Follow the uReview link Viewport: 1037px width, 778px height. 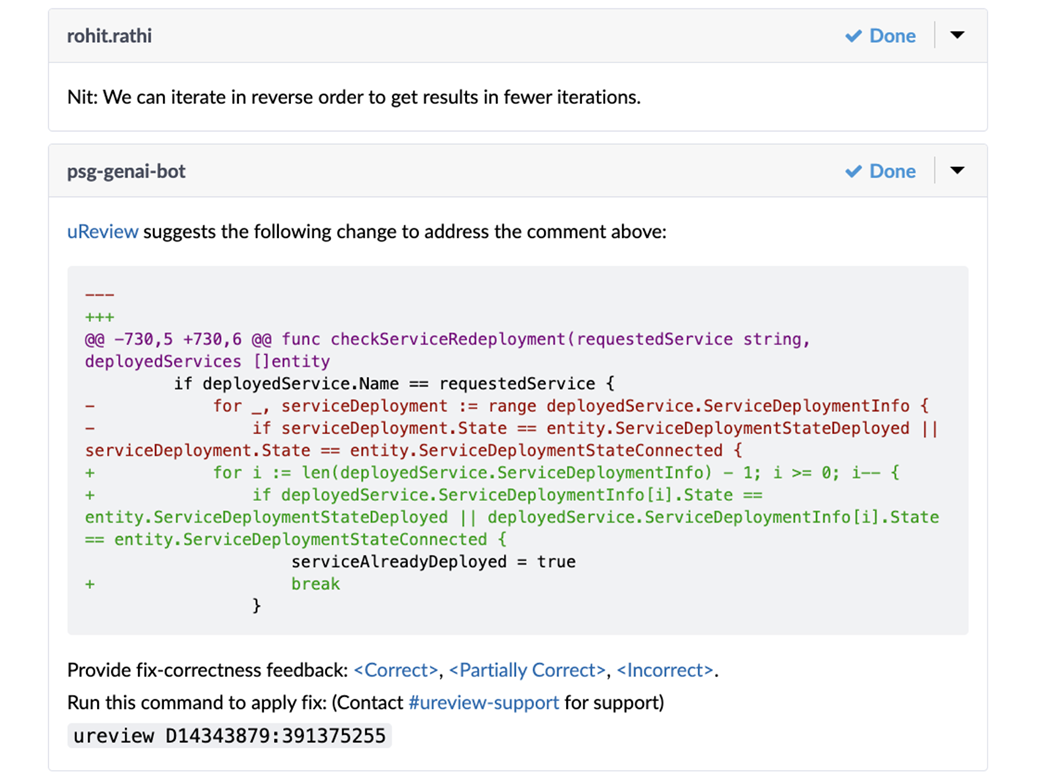pyautogui.click(x=102, y=231)
